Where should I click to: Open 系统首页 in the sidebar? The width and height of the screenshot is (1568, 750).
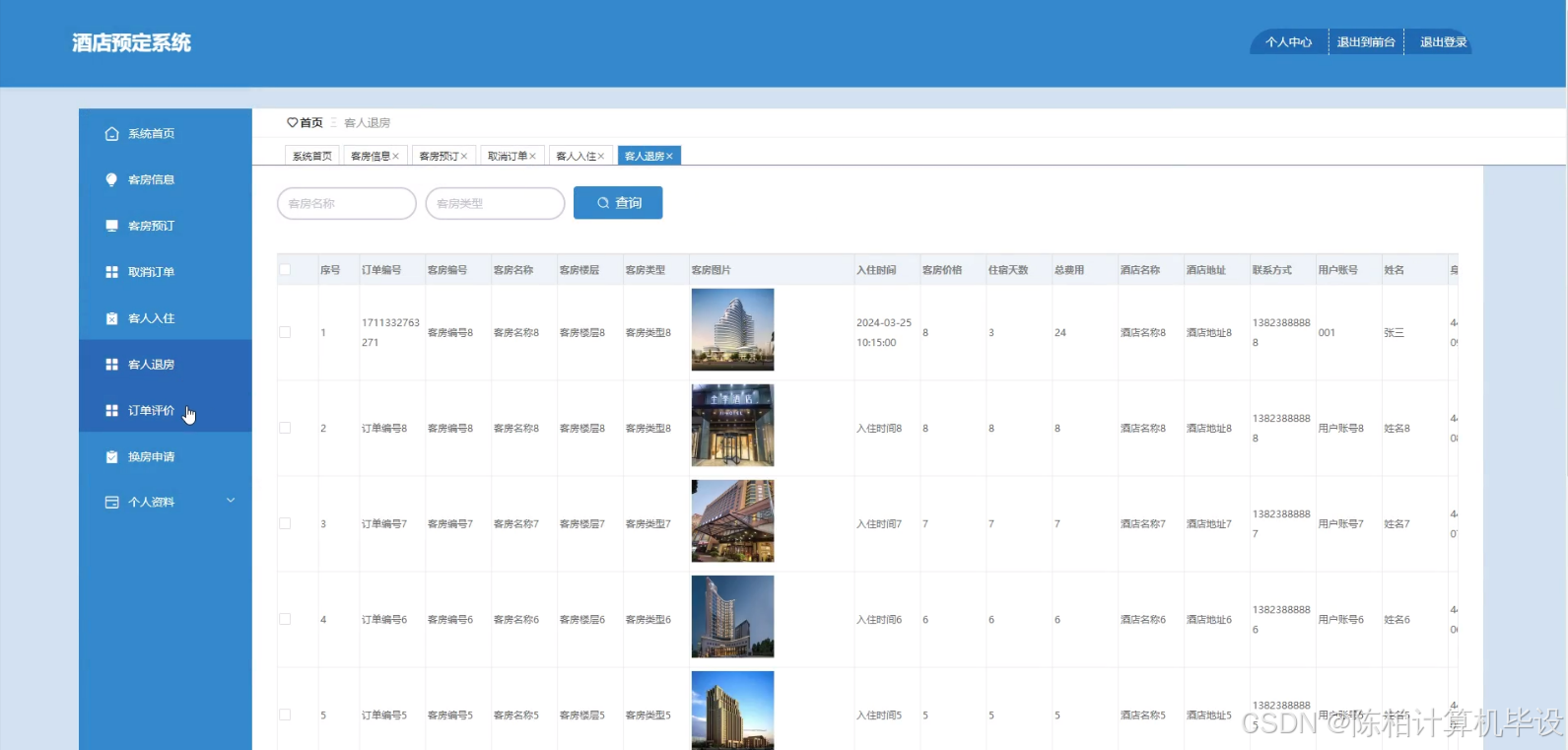pos(166,134)
